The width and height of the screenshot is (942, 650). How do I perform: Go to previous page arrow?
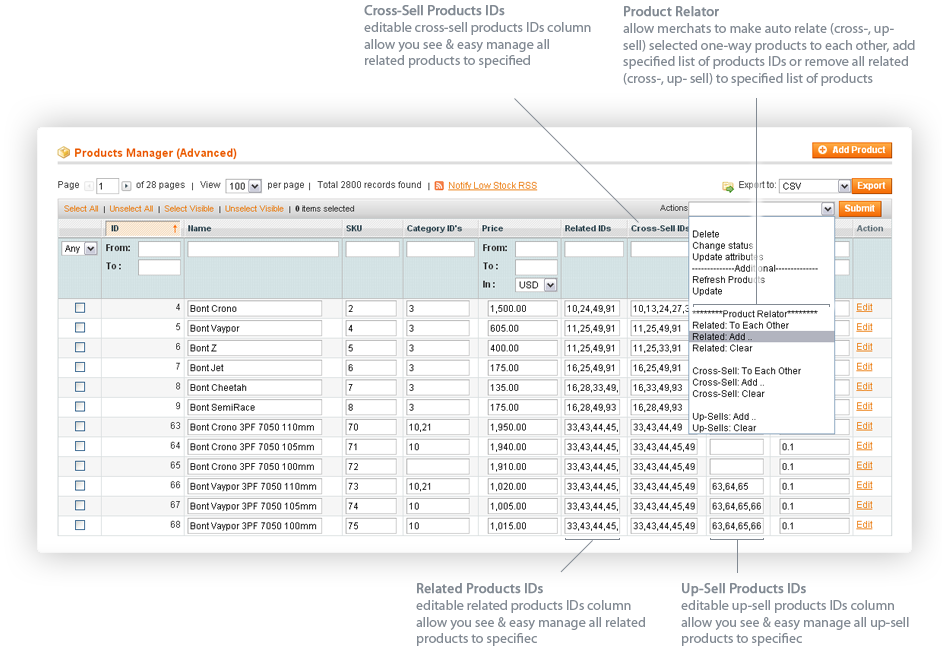click(89, 186)
